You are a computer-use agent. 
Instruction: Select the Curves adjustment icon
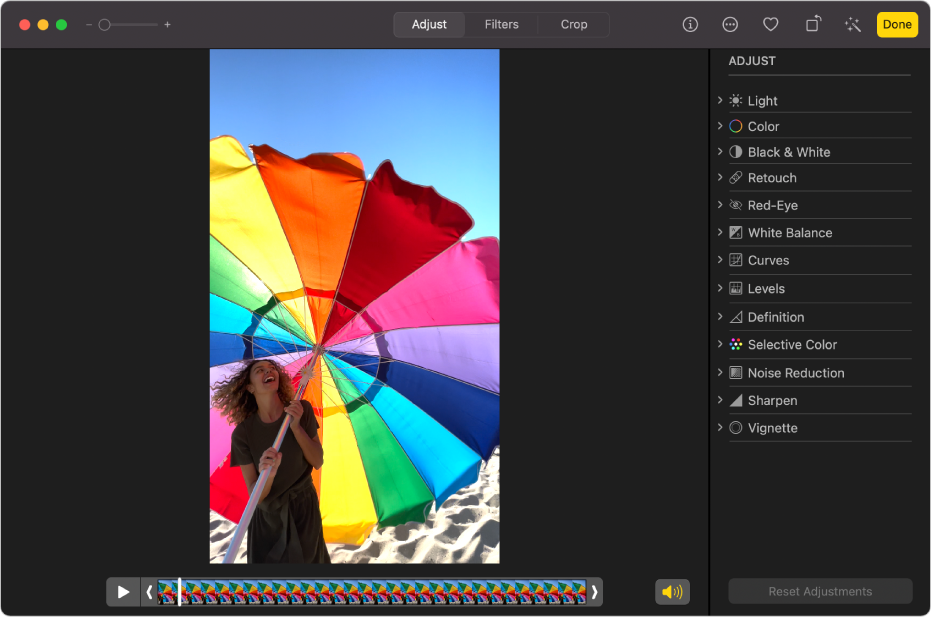[x=736, y=260]
